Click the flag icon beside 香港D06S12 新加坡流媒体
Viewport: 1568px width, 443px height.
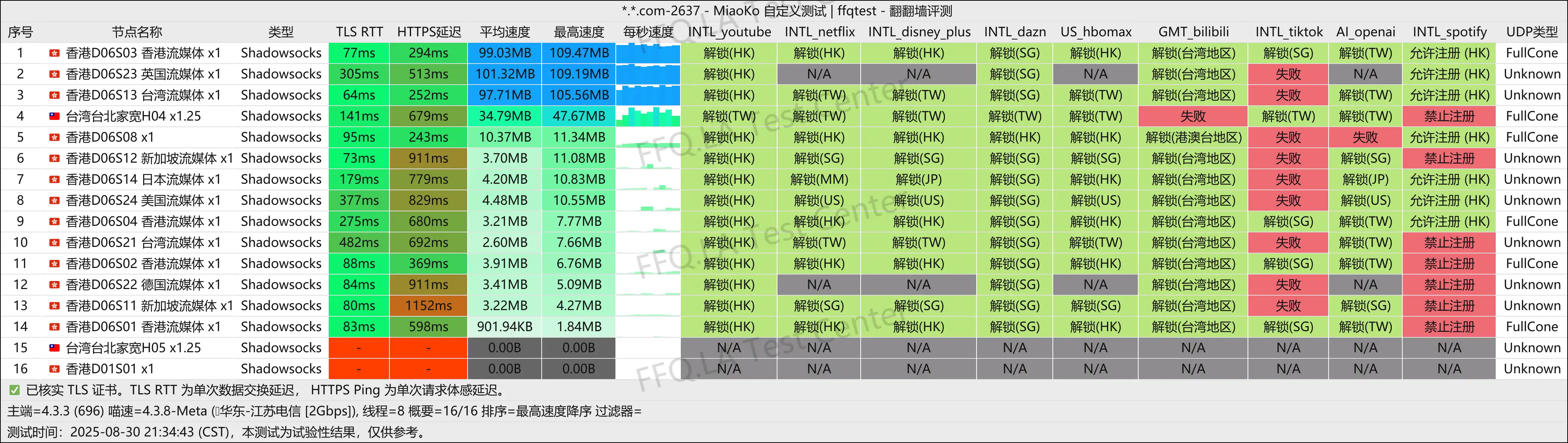pos(54,159)
